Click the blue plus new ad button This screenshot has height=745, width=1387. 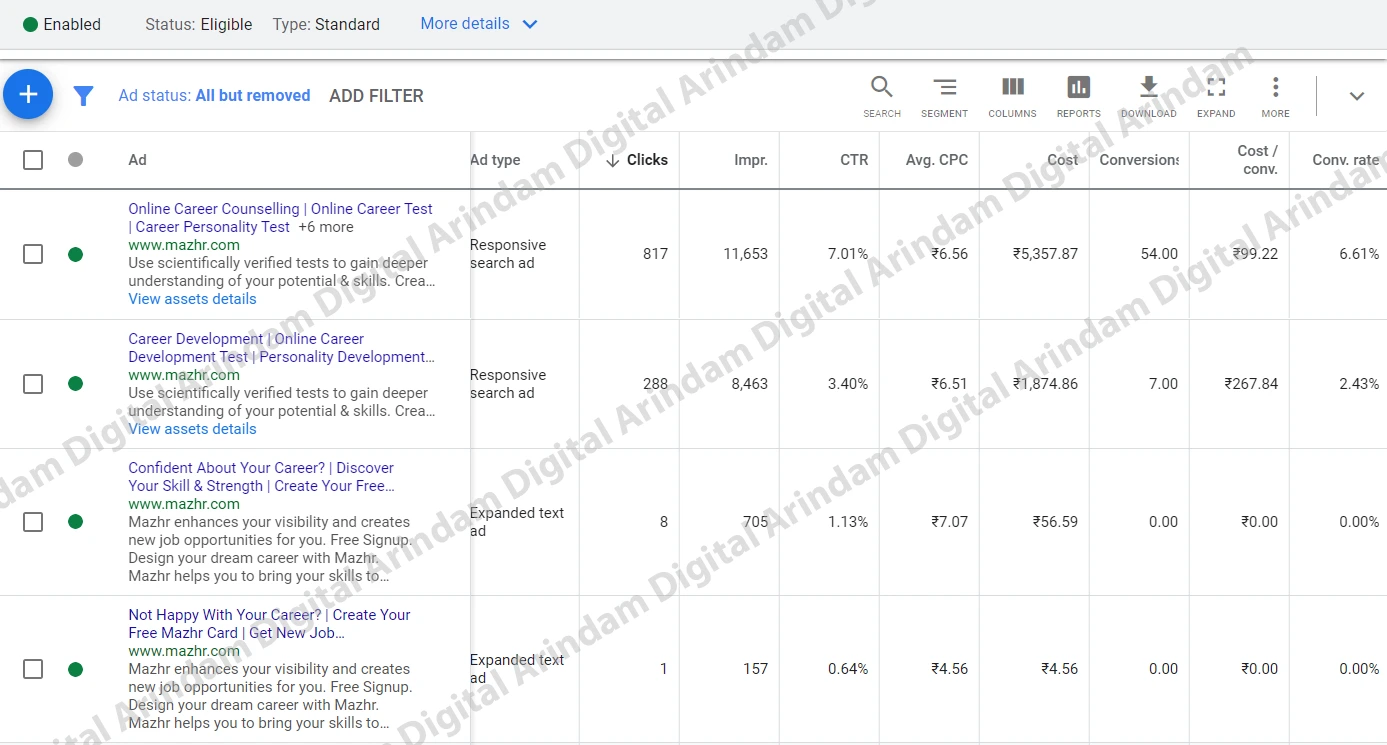(x=28, y=95)
